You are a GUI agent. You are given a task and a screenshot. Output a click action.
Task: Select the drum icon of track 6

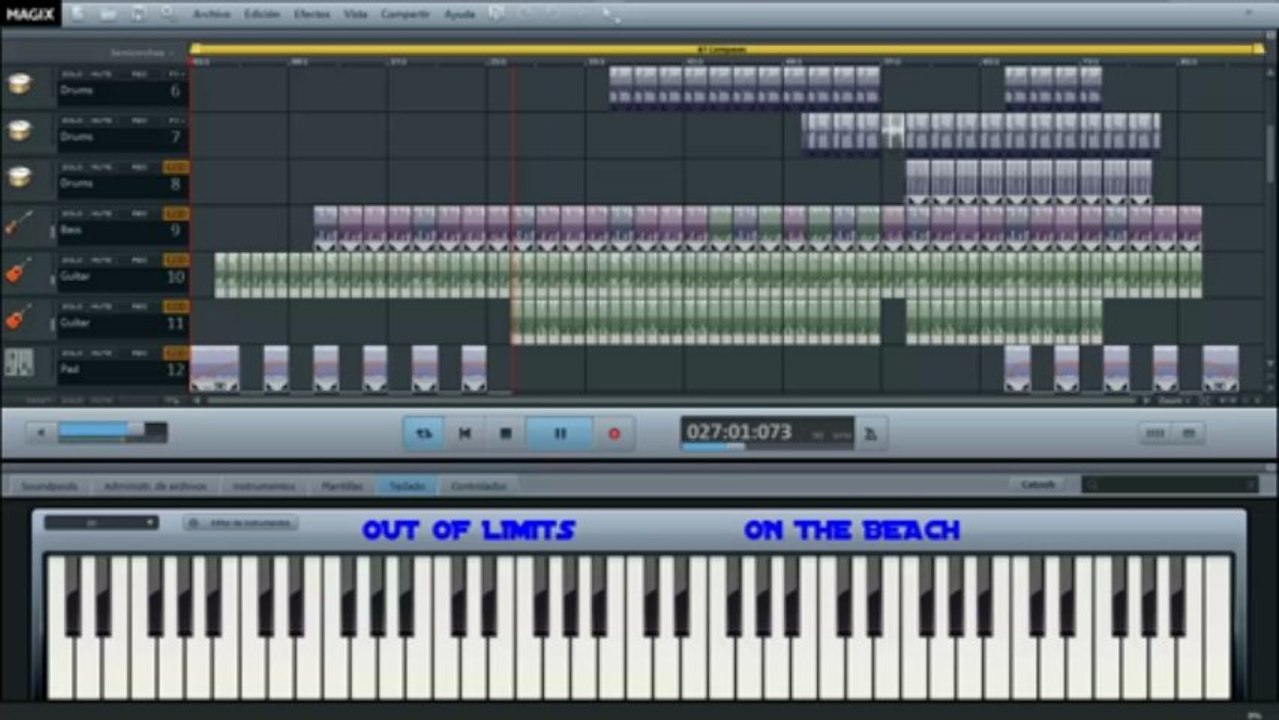[19, 83]
